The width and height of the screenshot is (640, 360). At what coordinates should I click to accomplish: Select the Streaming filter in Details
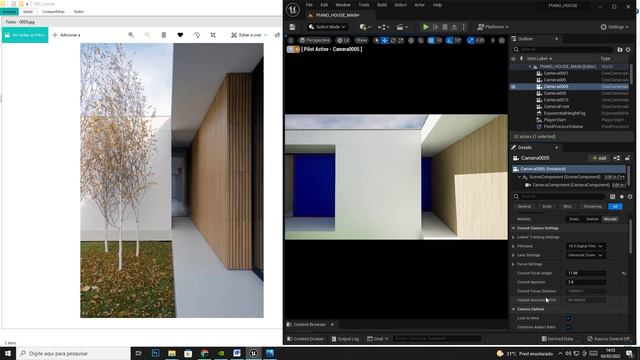[x=592, y=207]
